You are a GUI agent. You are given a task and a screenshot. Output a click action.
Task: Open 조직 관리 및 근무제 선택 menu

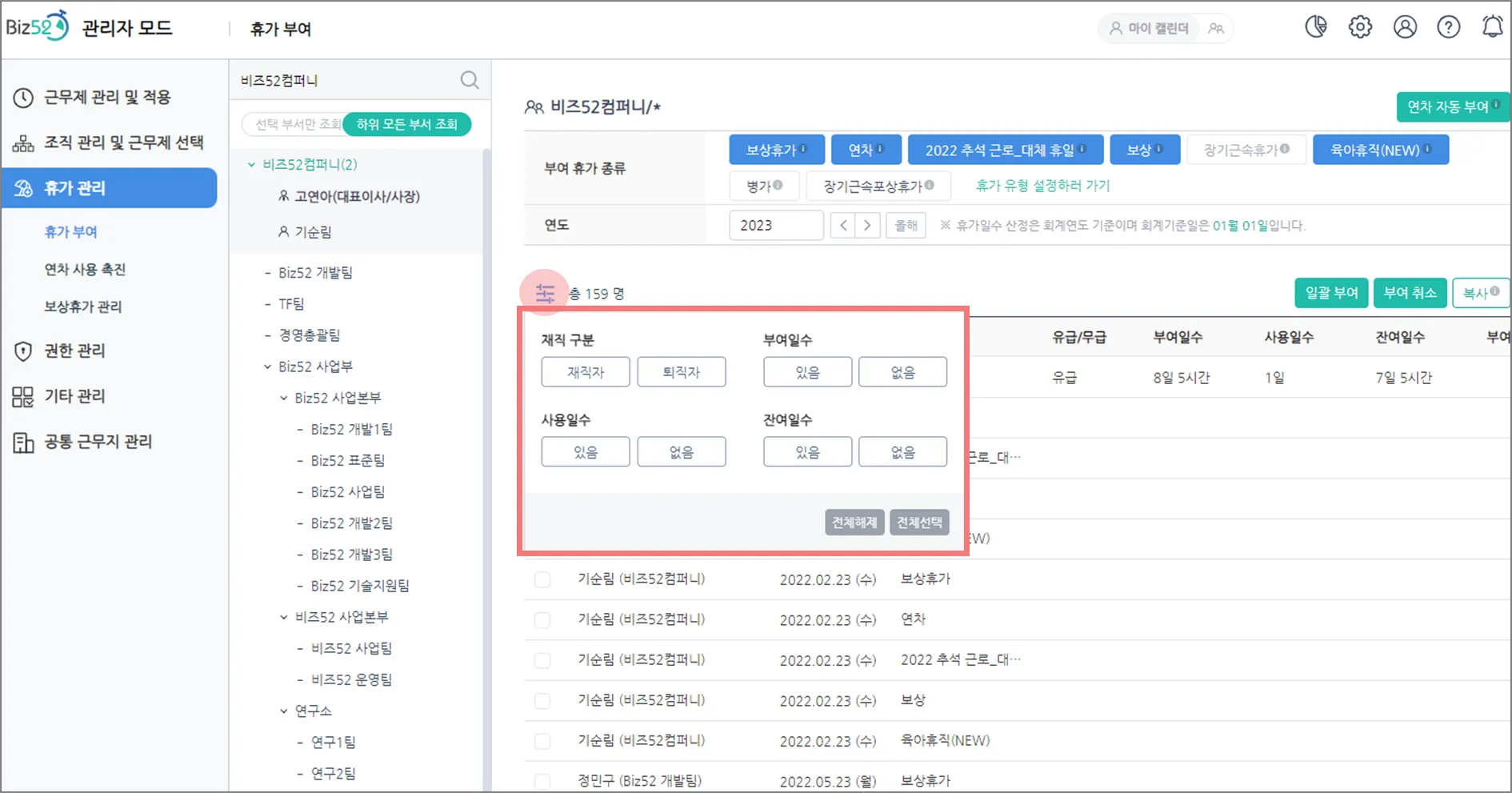(x=110, y=142)
